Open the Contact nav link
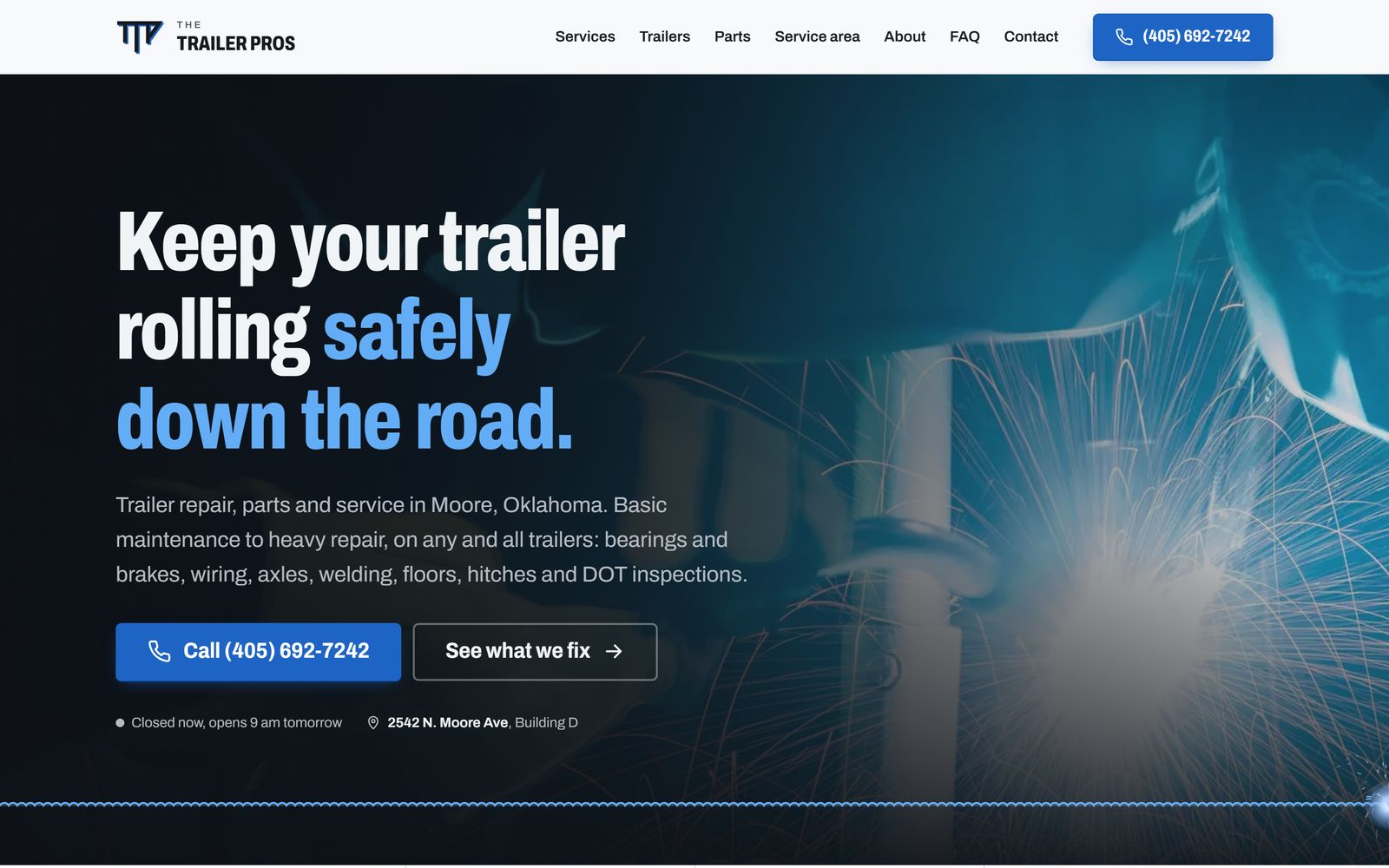The height and width of the screenshot is (868, 1389). point(1031,36)
